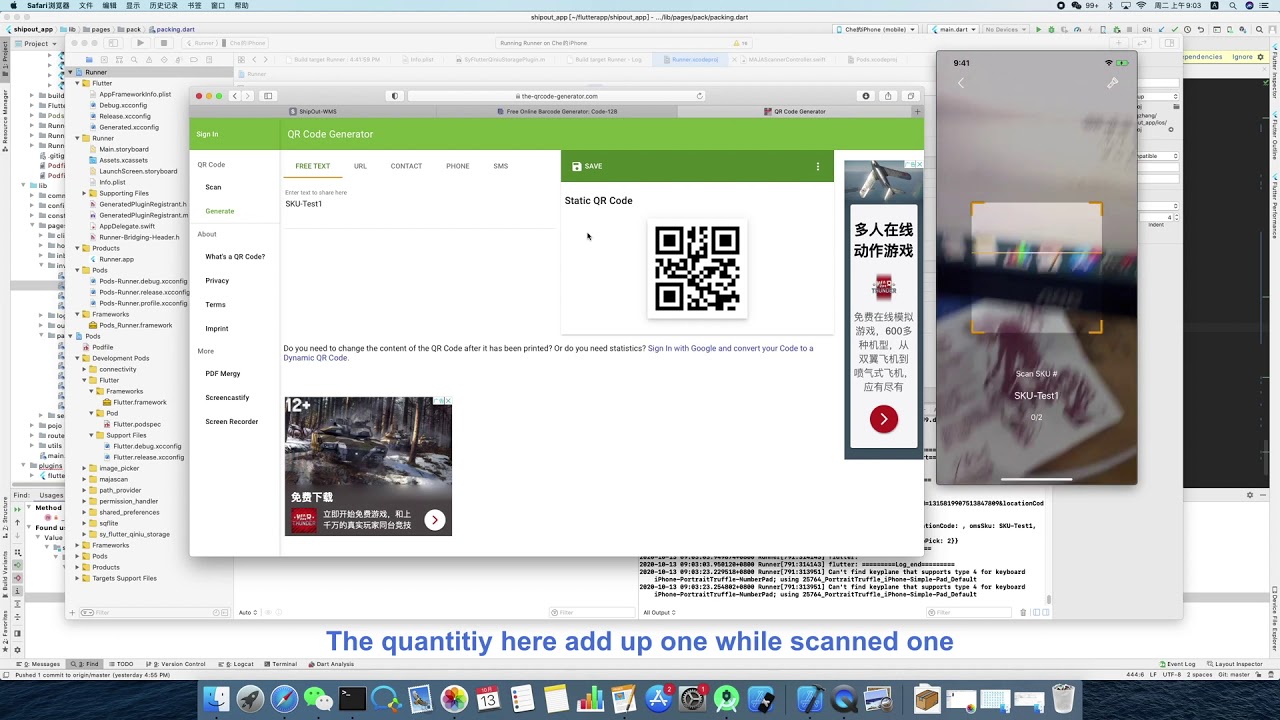Image resolution: width=1280 pixels, height=720 pixels.
Task: Click the text input containing SKU-Test1
Action: tap(420, 204)
